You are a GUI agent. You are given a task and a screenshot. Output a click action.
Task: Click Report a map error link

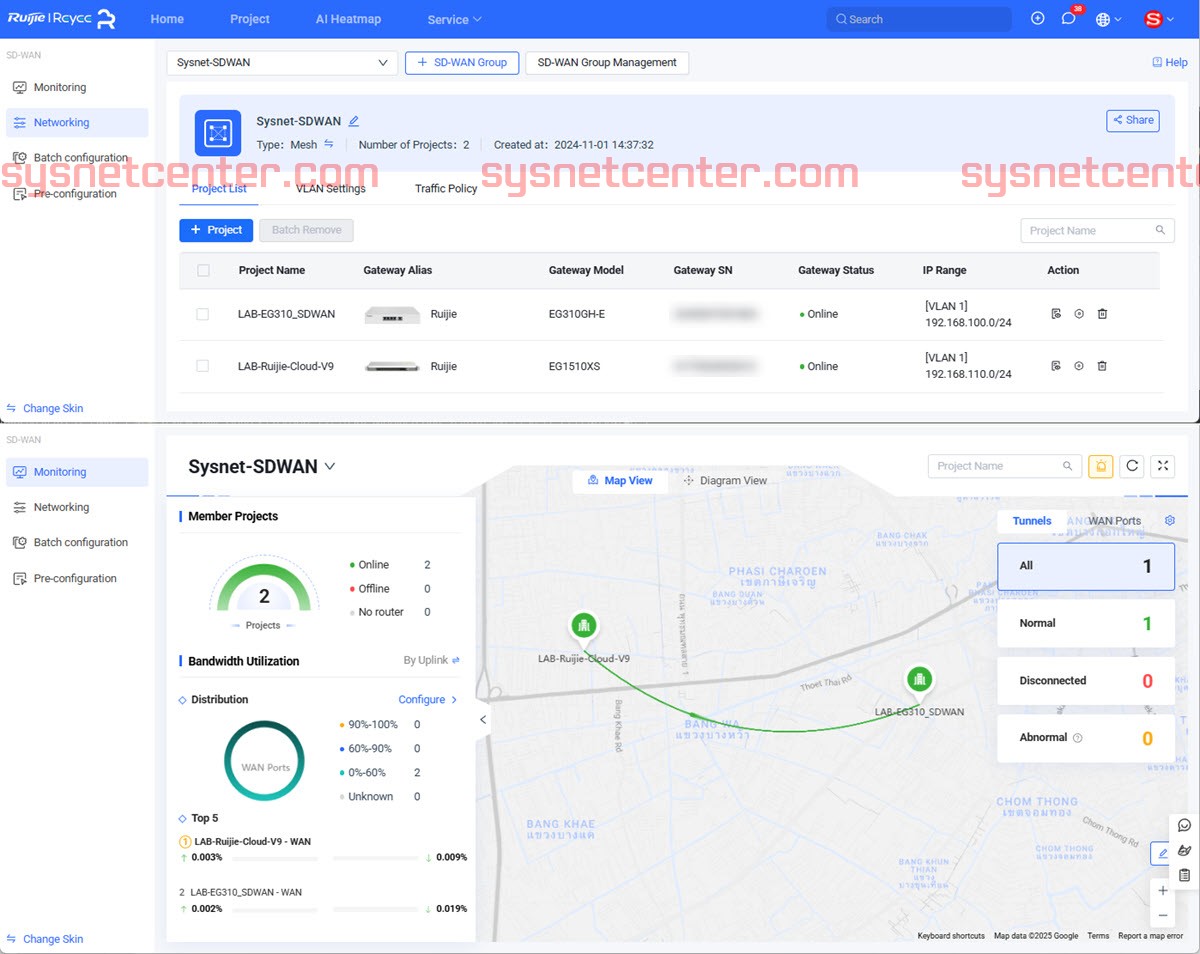(1150, 936)
